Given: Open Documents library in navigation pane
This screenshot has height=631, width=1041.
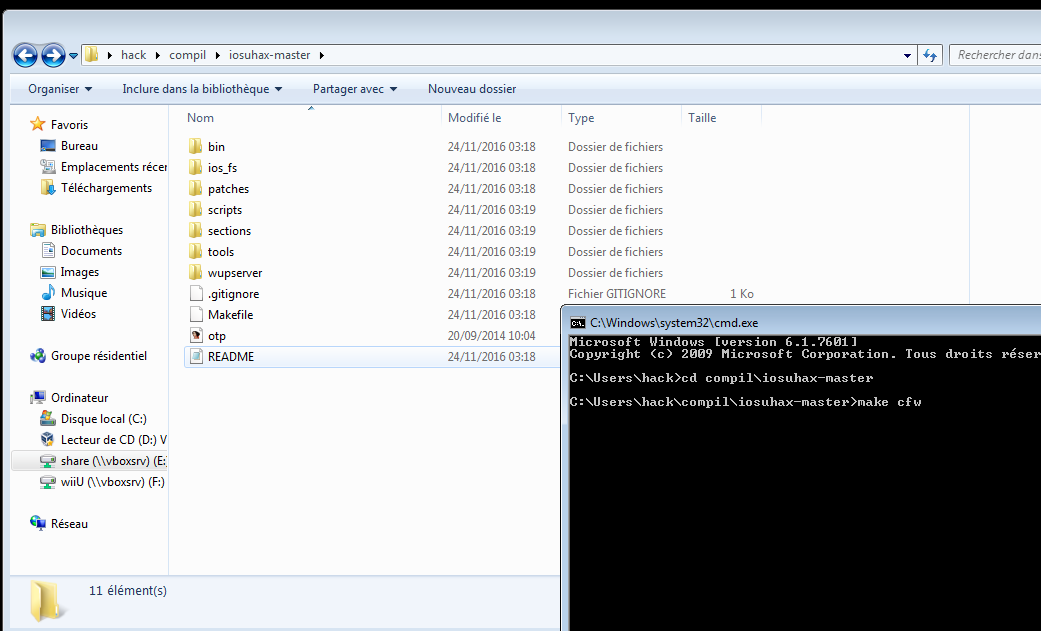Looking at the screenshot, I should (81, 250).
